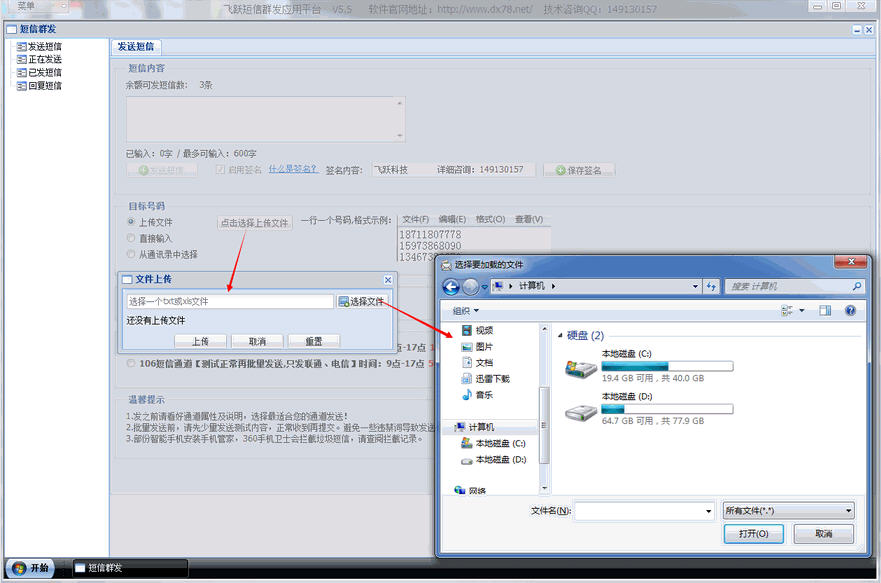Click the 选择一个txt或xls文件 path field

pyautogui.click(x=230, y=302)
